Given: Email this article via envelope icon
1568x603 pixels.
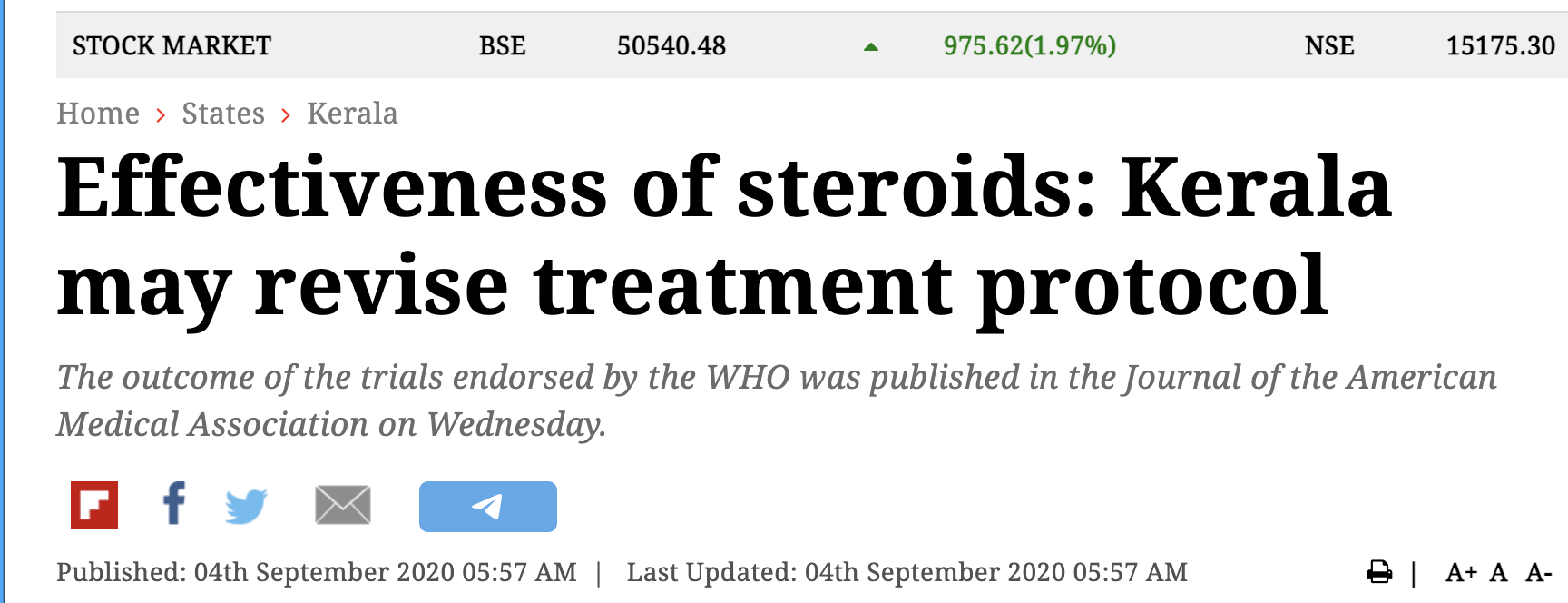Looking at the screenshot, I should (343, 505).
